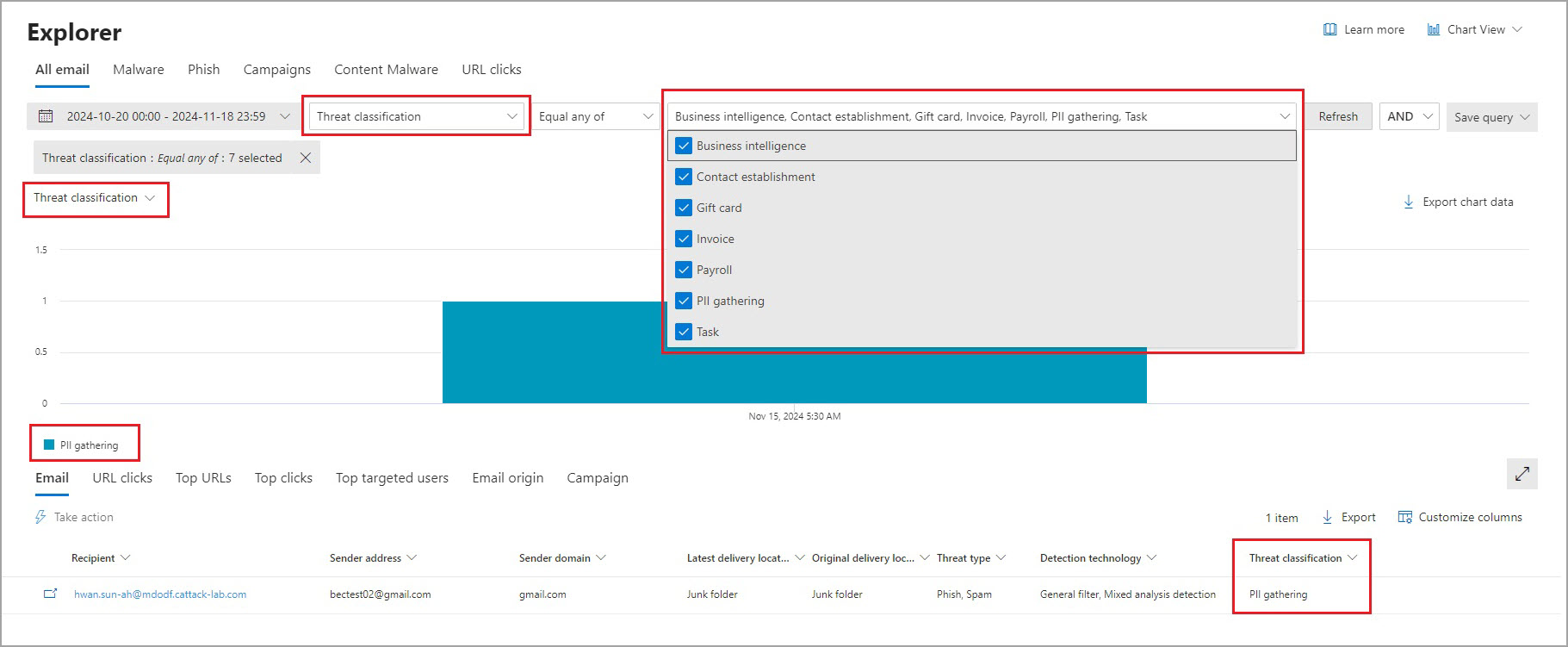
Task: Click the calendar icon in date range
Action: click(46, 116)
